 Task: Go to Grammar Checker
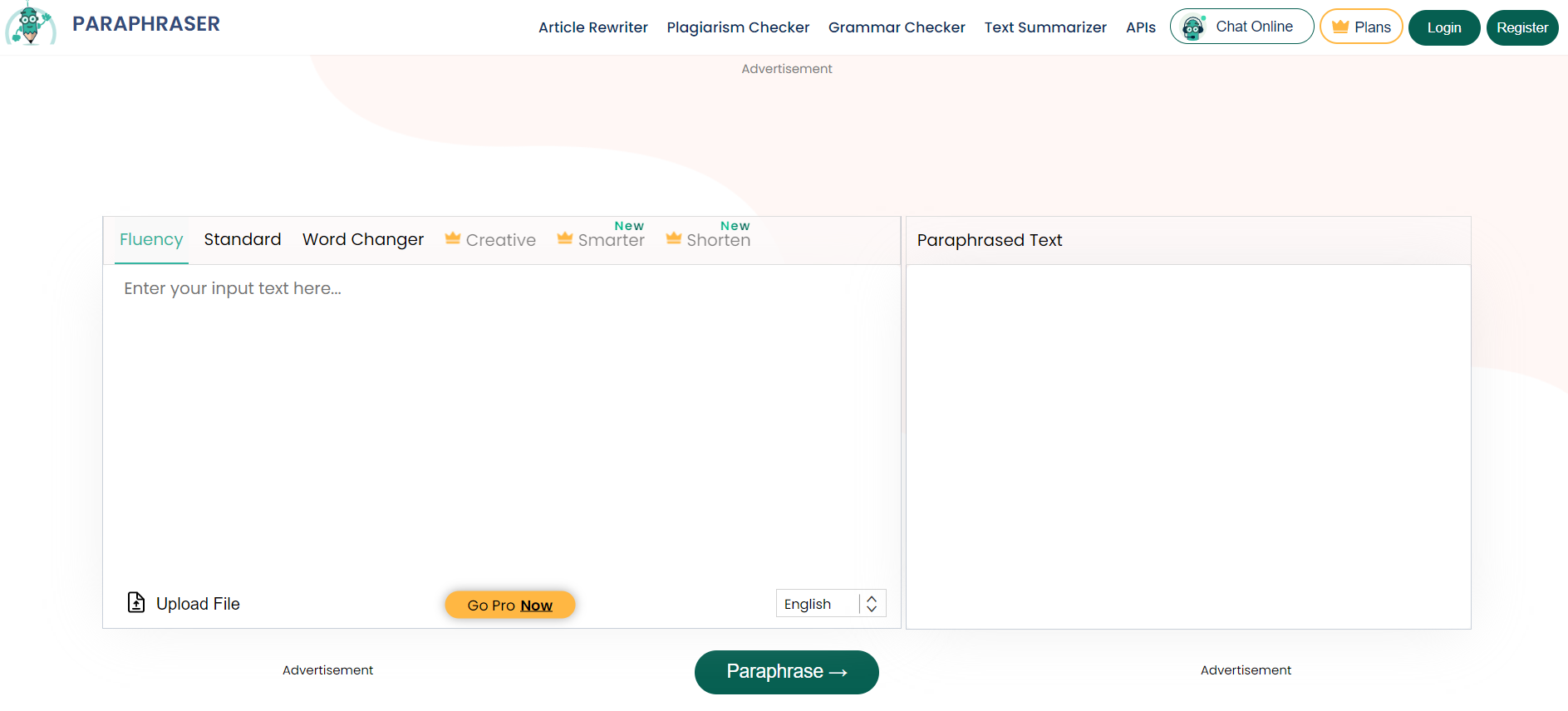[x=897, y=27]
